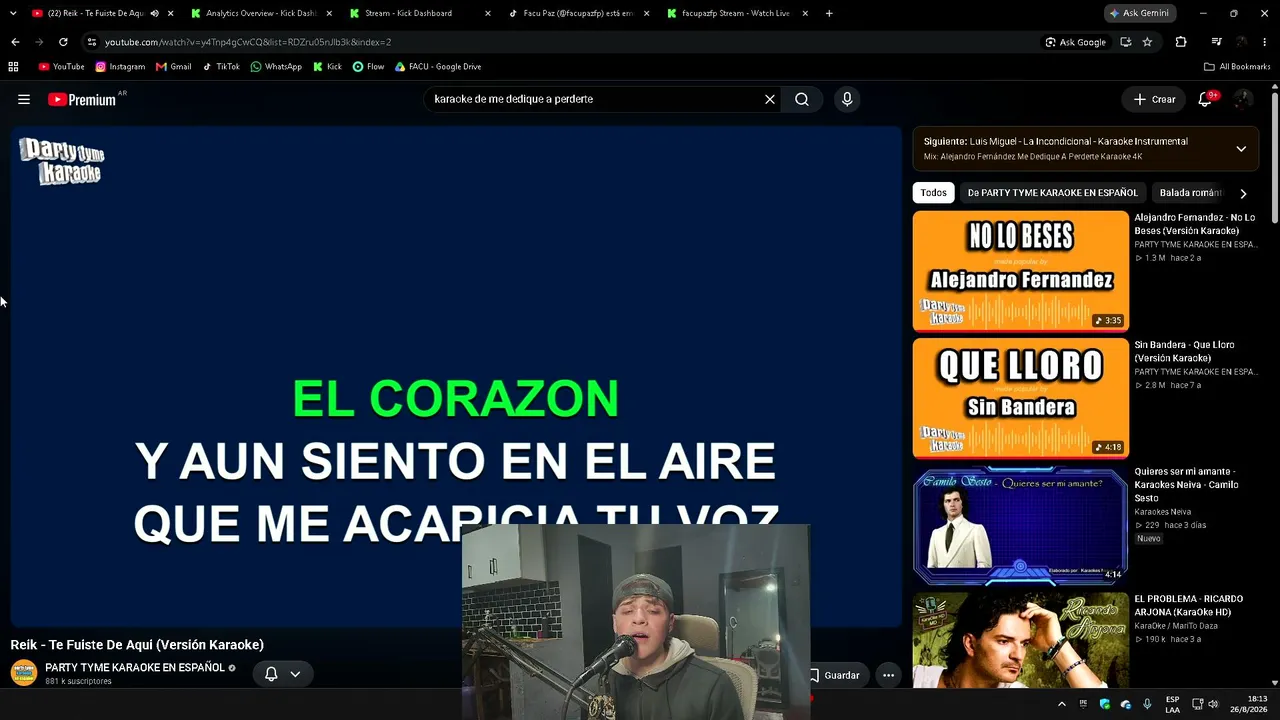
Task: Open Que Lloro Sin Bandera thumbnail
Action: [x=1020, y=398]
